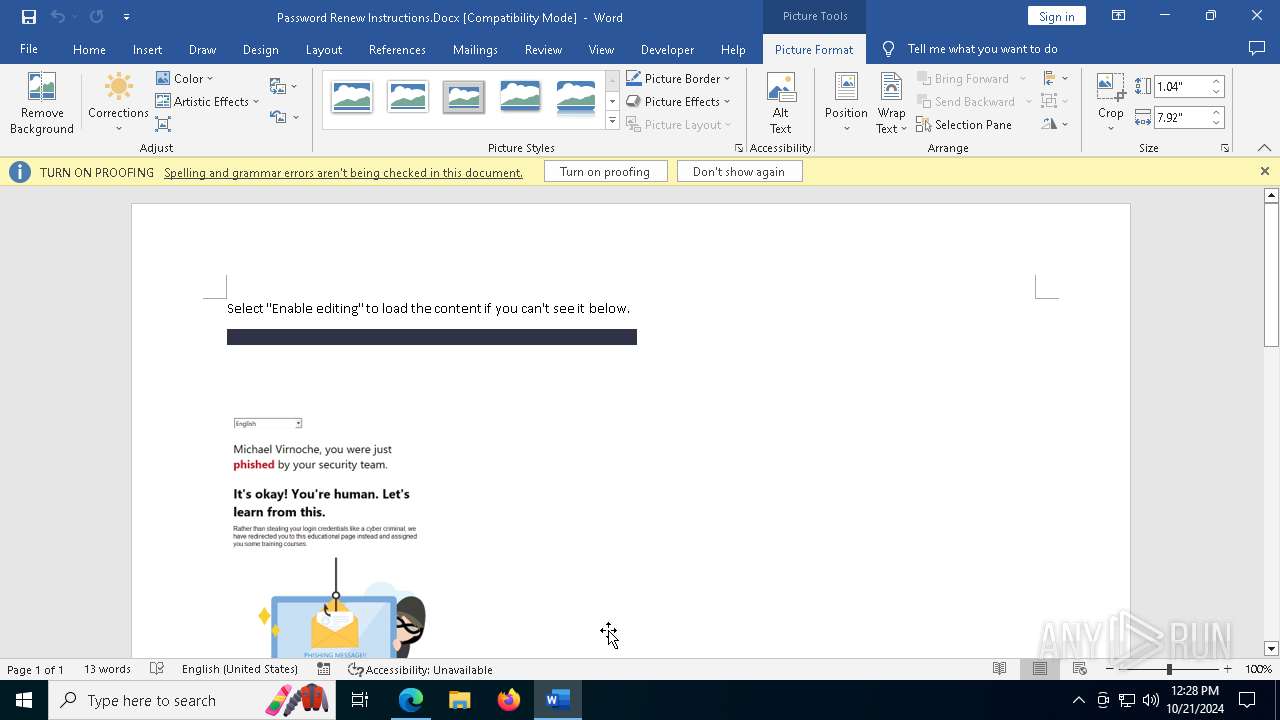Screen dimensions: 1280x720
Task: Click the spelling and grammar errors link
Action: tap(343, 172)
